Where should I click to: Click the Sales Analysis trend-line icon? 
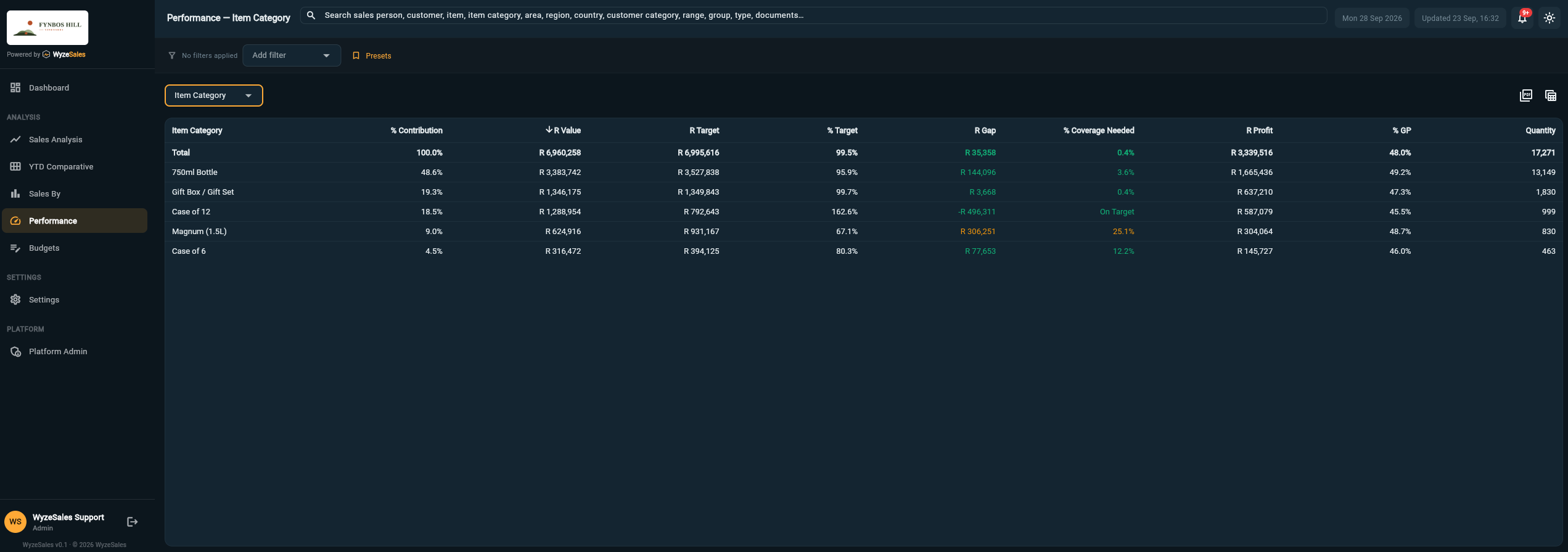(15, 139)
